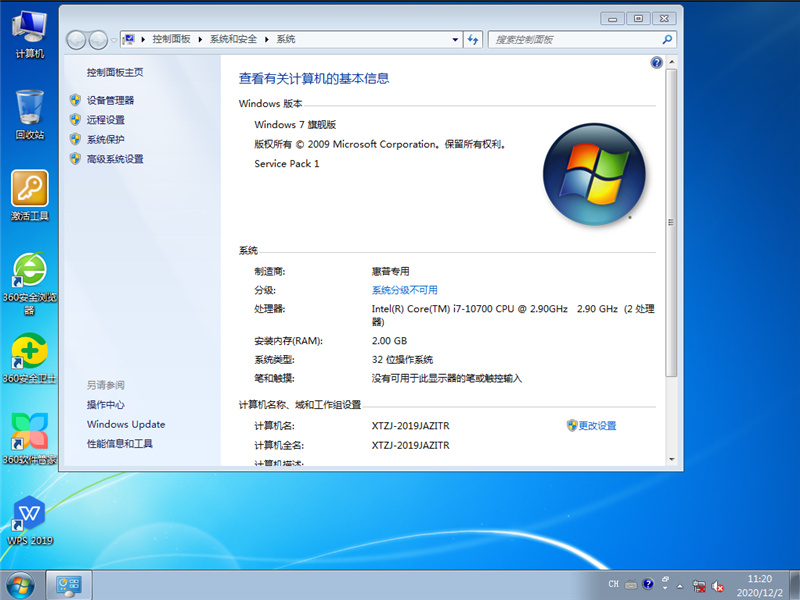The width and height of the screenshot is (800, 600).
Task: Open the Recycle Bin desktop icon
Action: pos(30,114)
